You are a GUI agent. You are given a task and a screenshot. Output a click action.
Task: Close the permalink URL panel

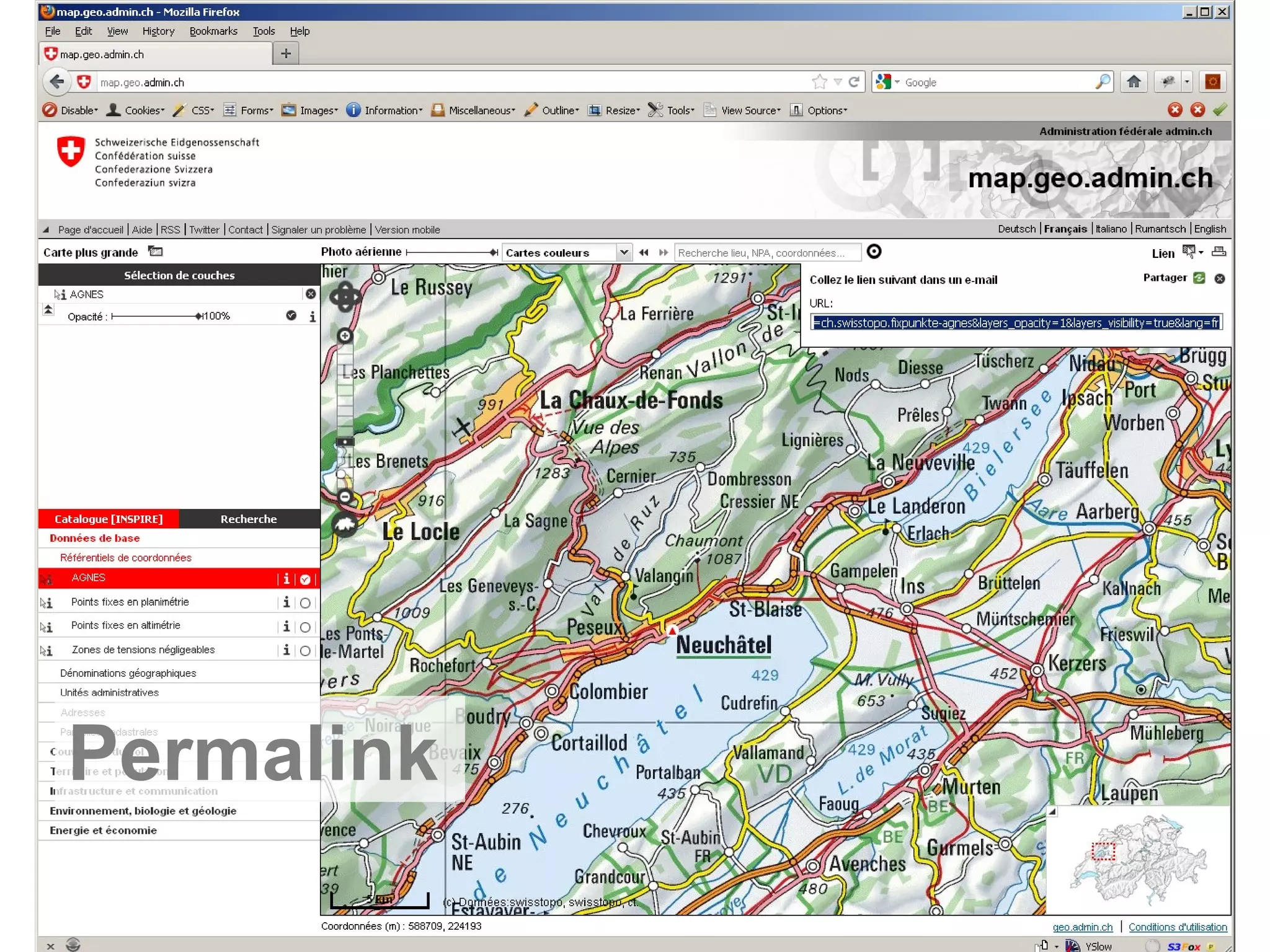pyautogui.click(x=1220, y=278)
